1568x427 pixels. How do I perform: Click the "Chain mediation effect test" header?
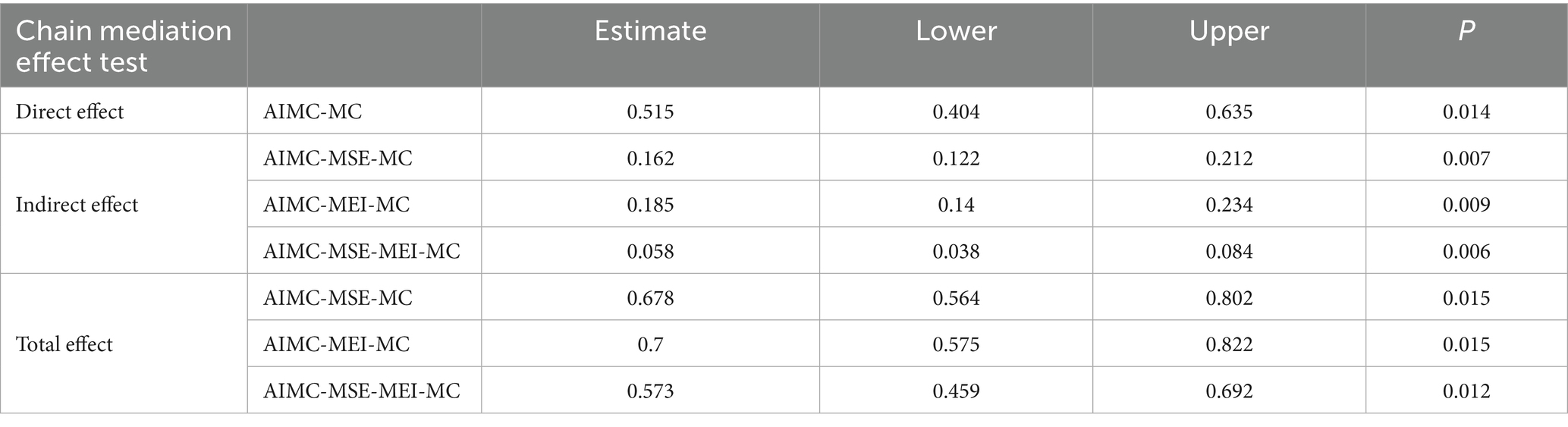[124, 46]
